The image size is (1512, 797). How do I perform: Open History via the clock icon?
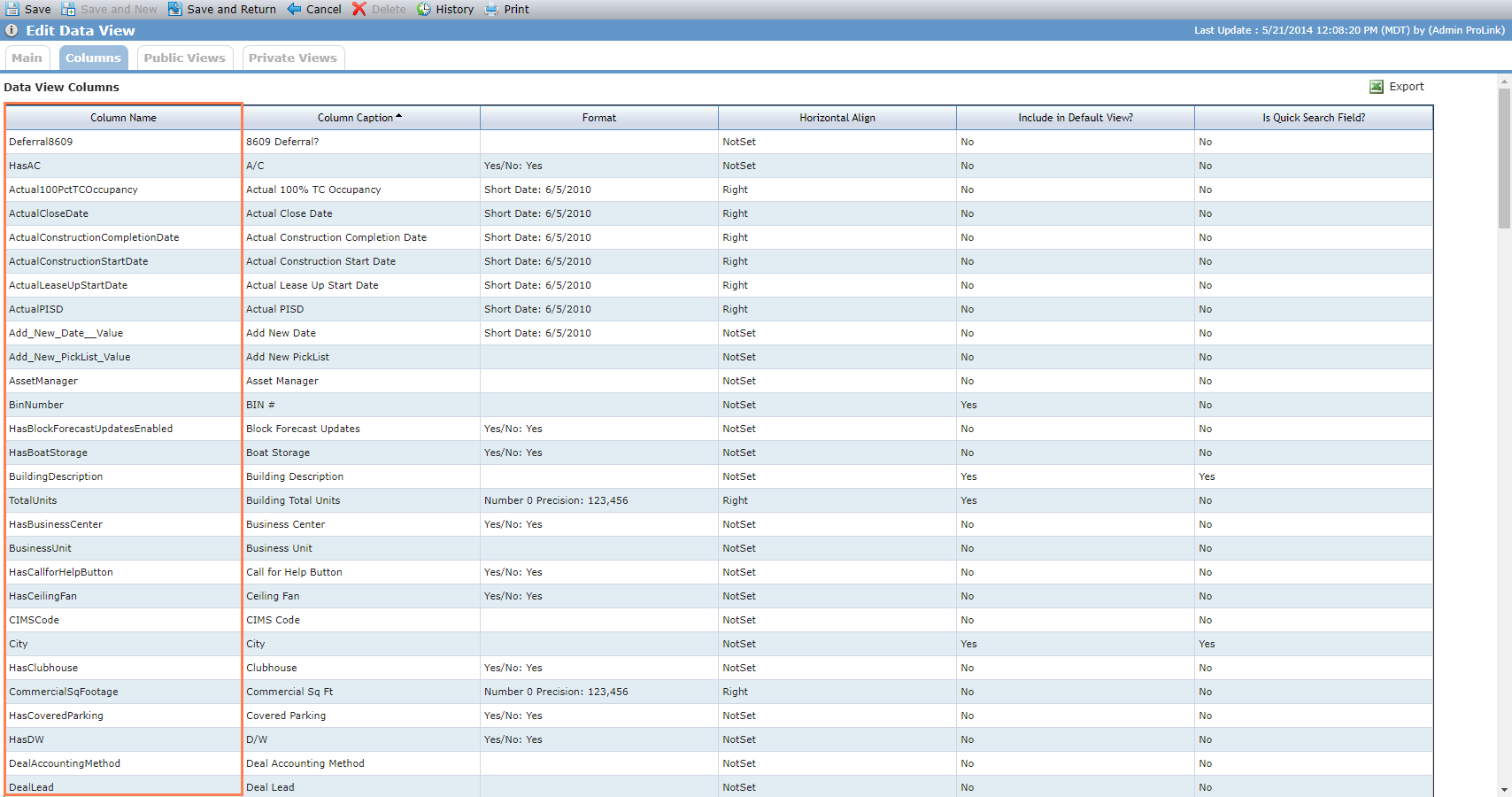(x=424, y=9)
